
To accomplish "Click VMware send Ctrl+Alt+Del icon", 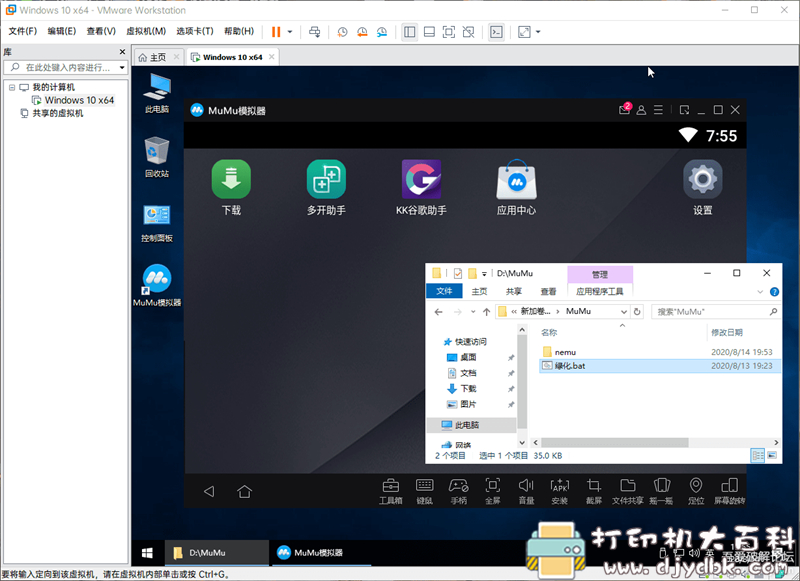I will point(315,32).
